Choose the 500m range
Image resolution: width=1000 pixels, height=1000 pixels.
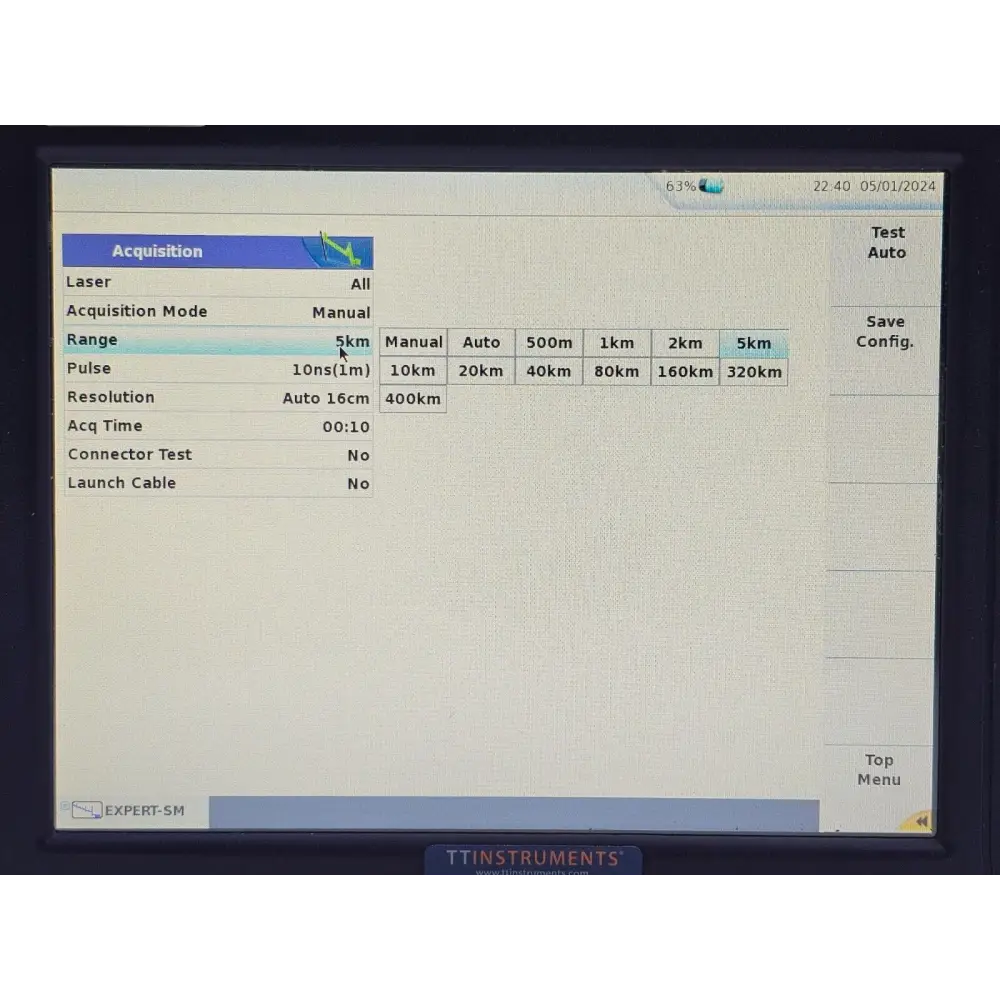[x=548, y=342]
